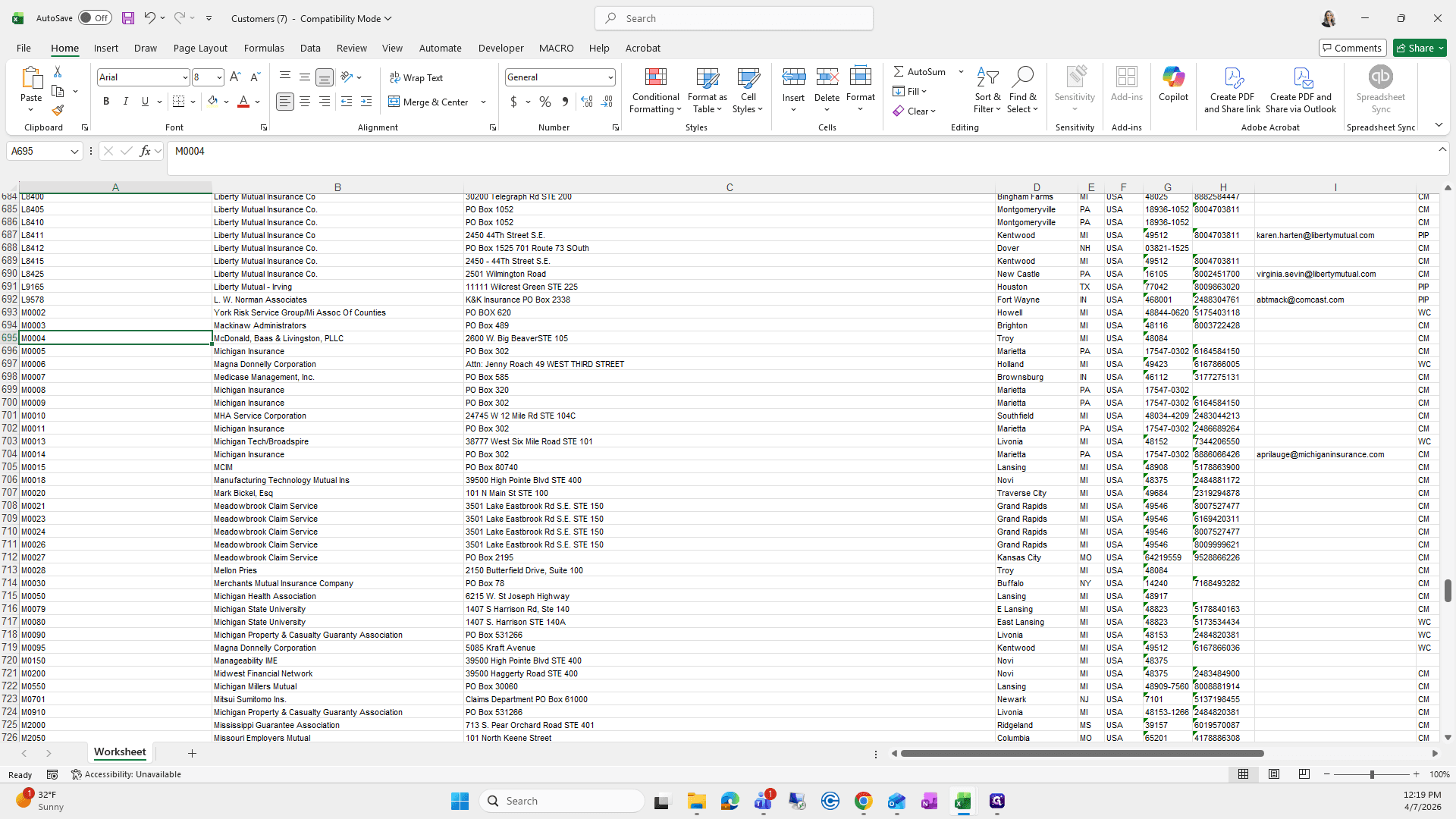The image size is (1456, 819).
Task: Click the Format Painter brush icon
Action: point(58,111)
